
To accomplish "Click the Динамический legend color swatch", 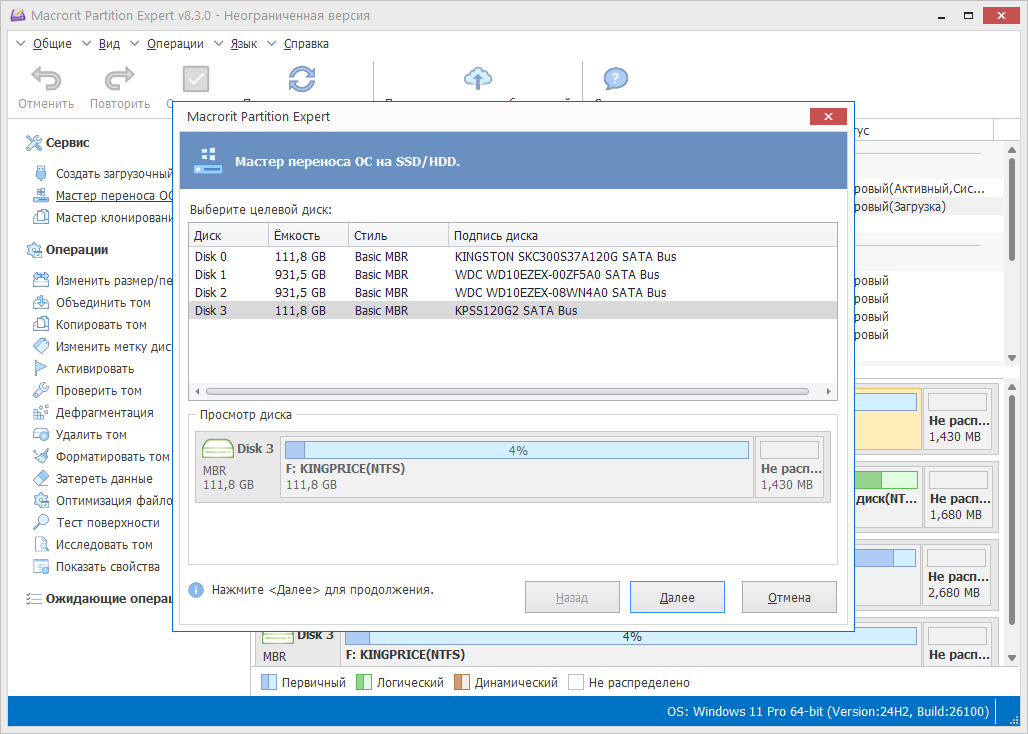I will point(462,682).
